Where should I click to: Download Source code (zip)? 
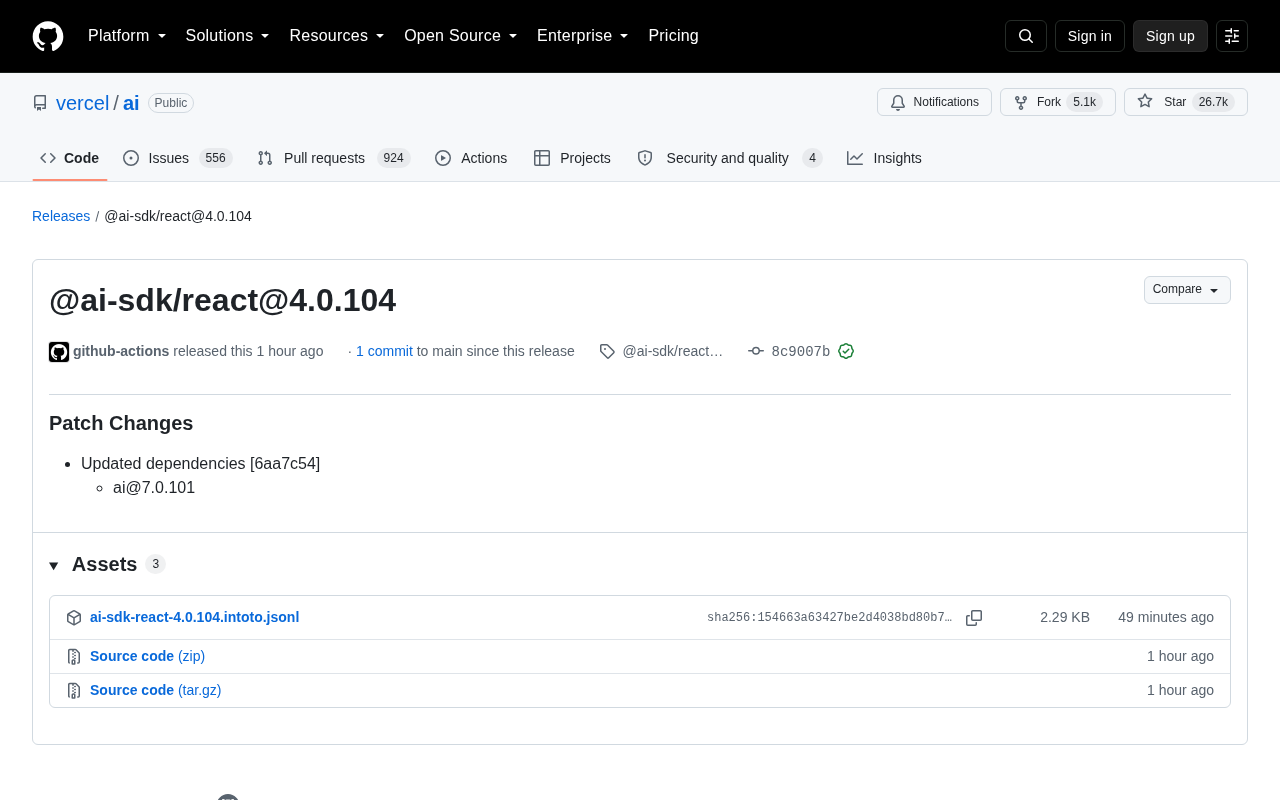pos(147,656)
